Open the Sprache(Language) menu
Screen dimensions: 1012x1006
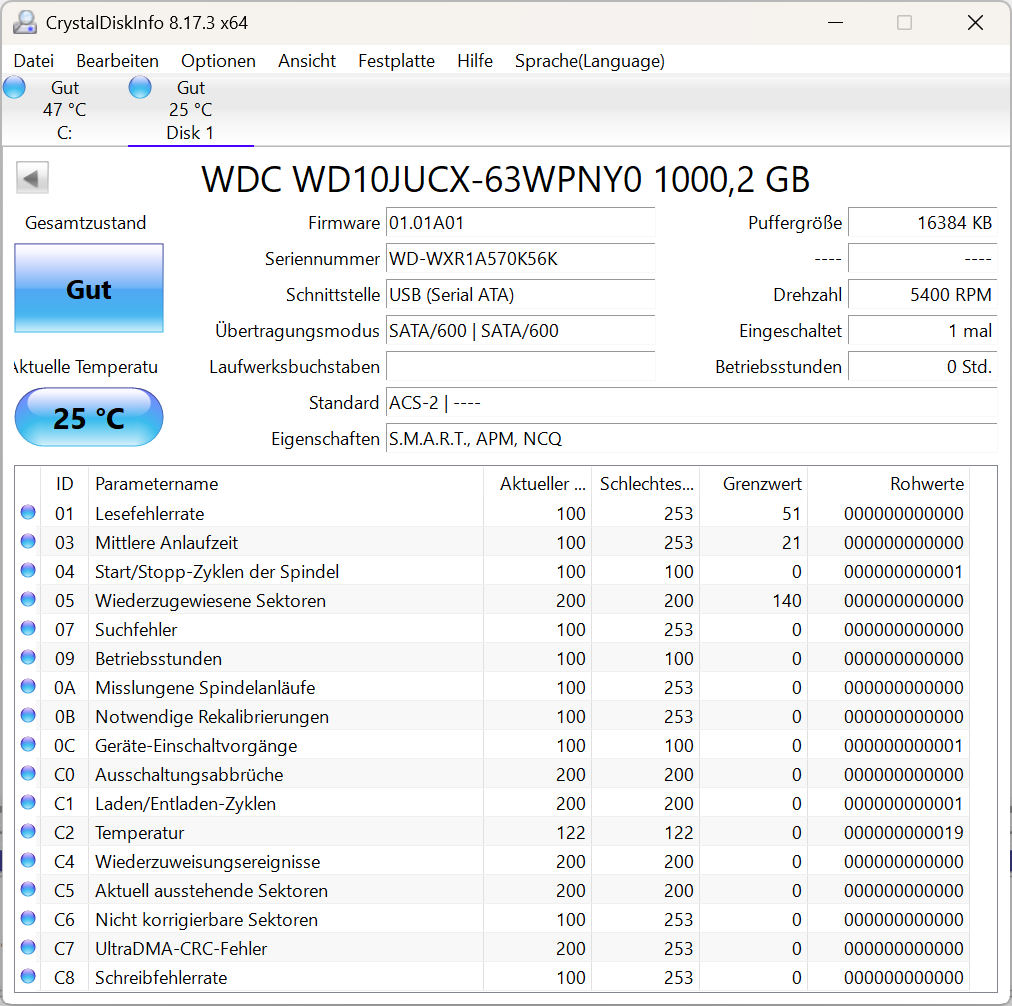(x=590, y=61)
